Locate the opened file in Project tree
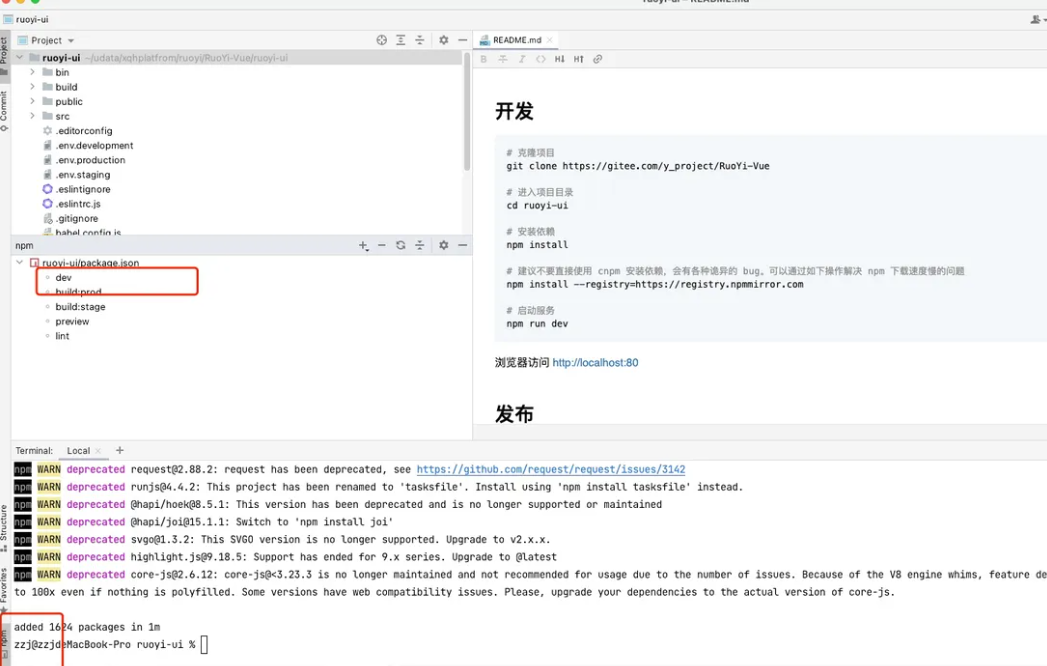The height and width of the screenshot is (666, 1047). click(381, 40)
